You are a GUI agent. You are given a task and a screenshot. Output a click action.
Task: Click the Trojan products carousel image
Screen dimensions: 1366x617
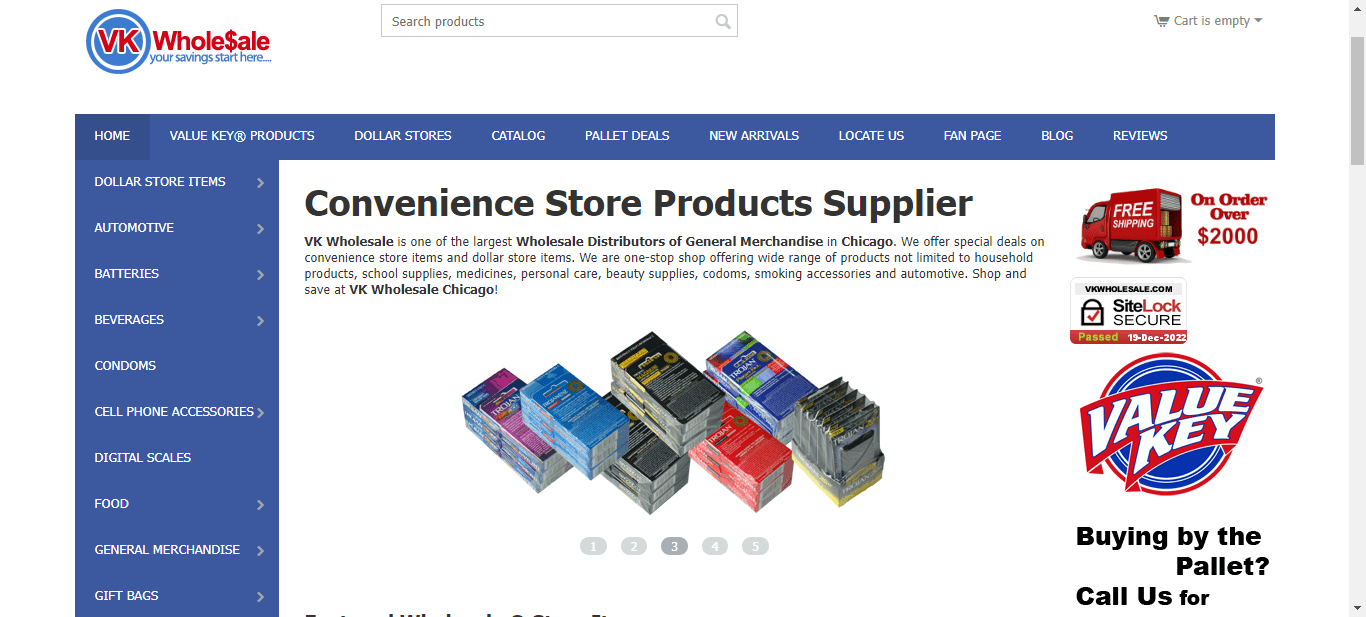674,423
